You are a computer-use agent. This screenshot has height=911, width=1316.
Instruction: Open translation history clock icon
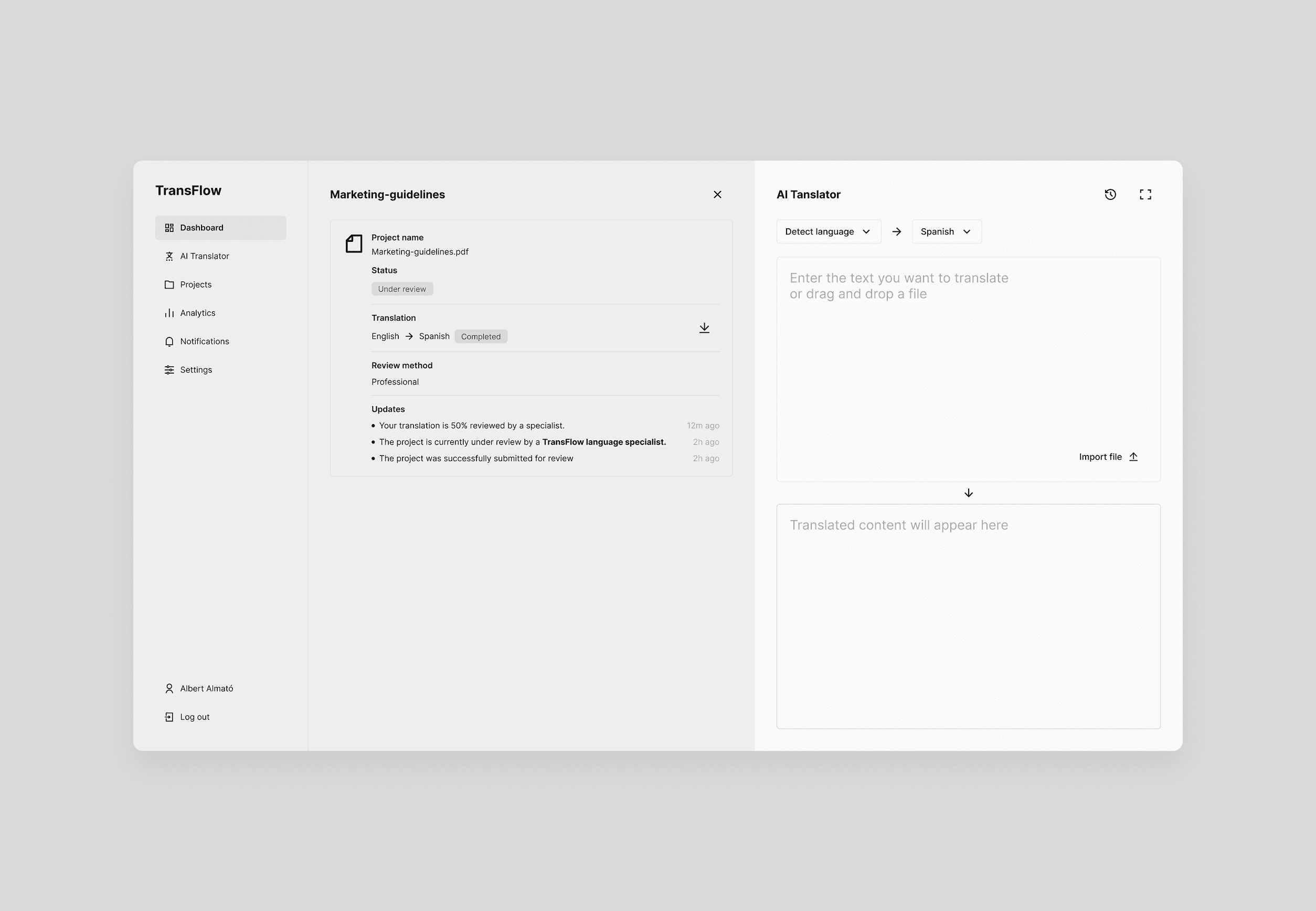point(1110,195)
